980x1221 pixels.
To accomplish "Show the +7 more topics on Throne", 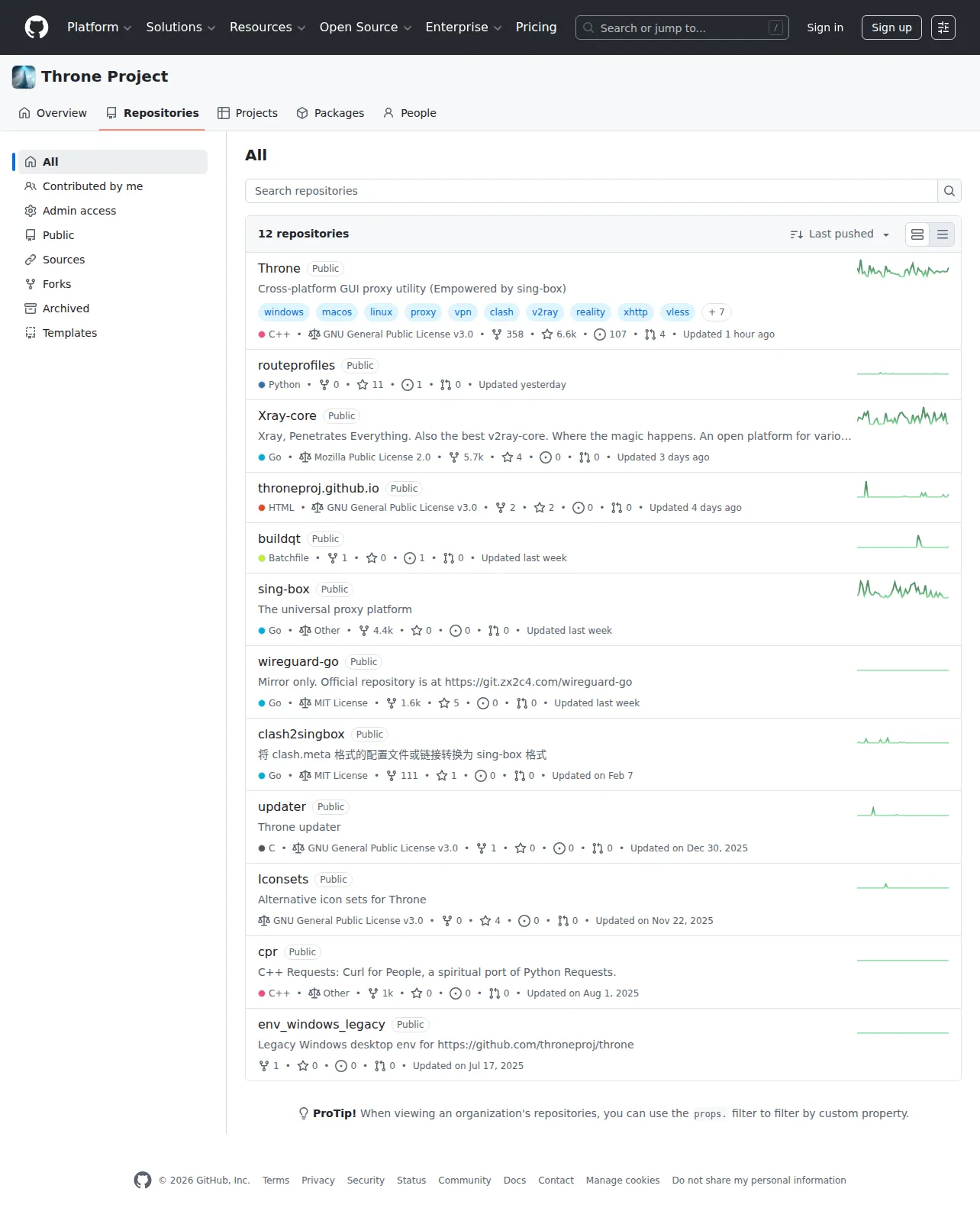I will (x=717, y=312).
